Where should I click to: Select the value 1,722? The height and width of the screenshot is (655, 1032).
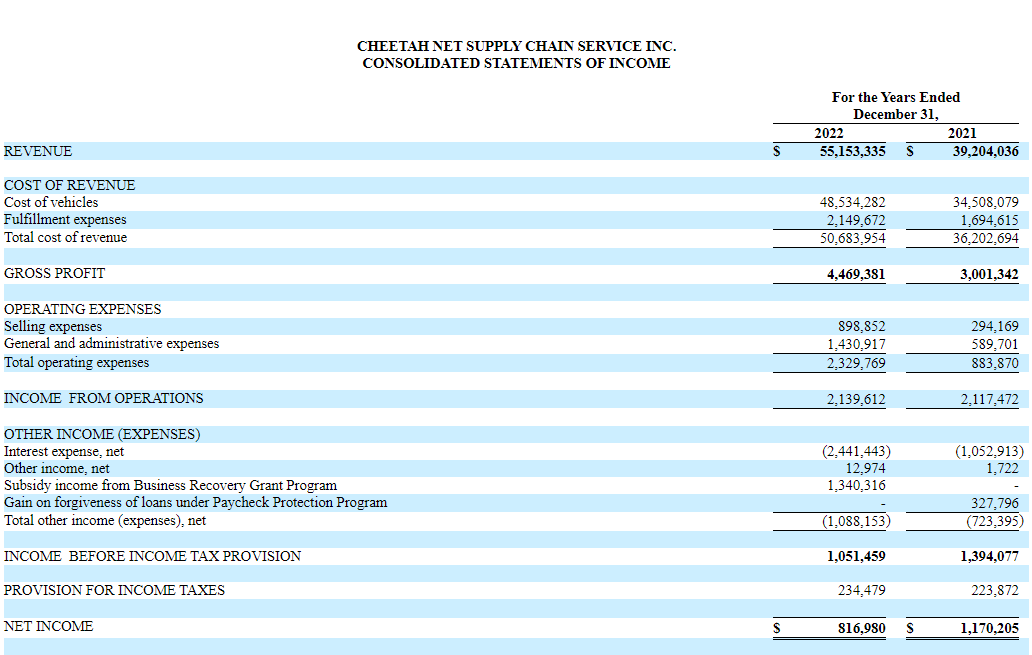[x=1002, y=469]
